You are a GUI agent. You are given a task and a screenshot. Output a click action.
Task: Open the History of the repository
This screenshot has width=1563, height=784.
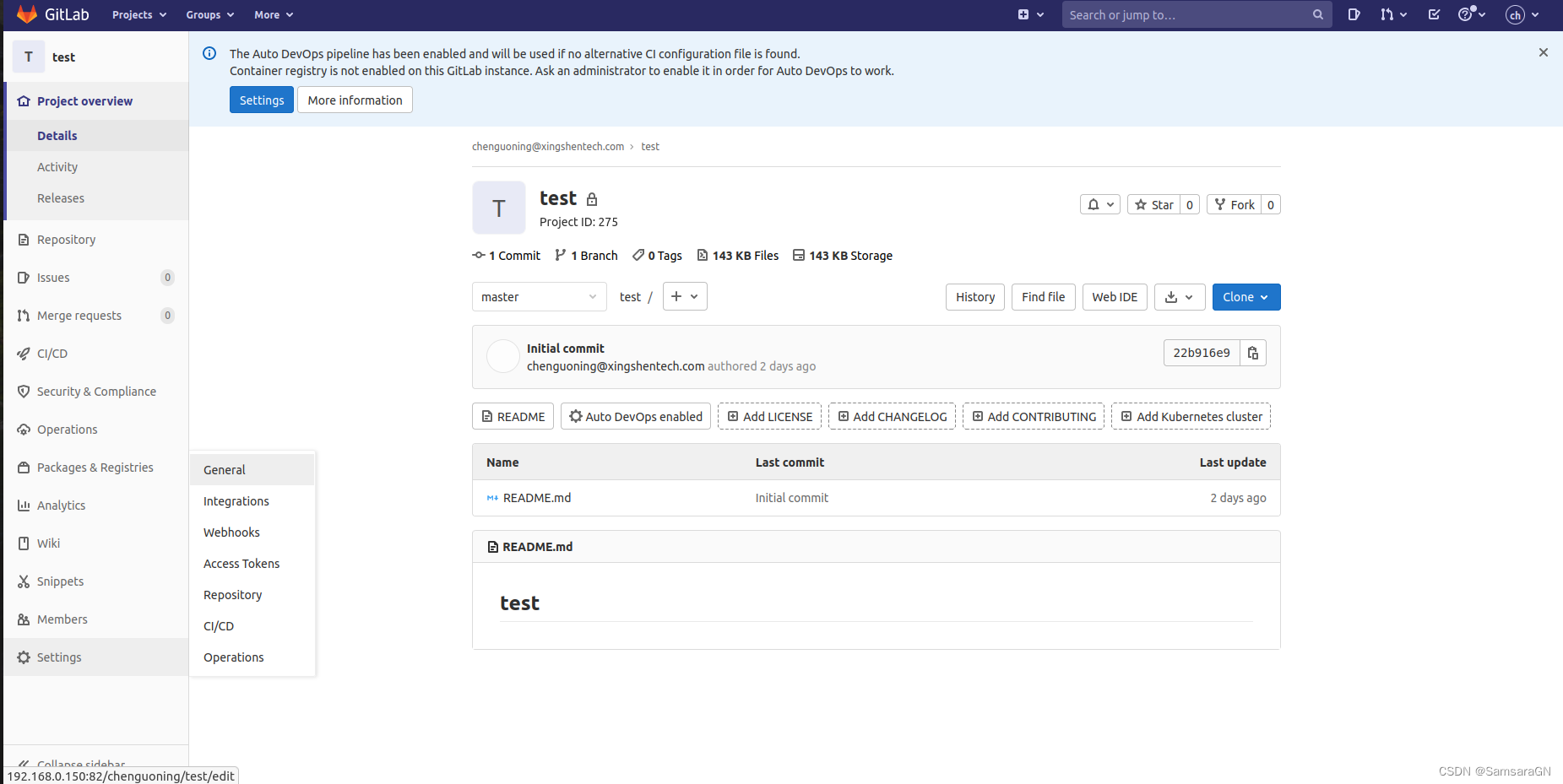[975, 297]
